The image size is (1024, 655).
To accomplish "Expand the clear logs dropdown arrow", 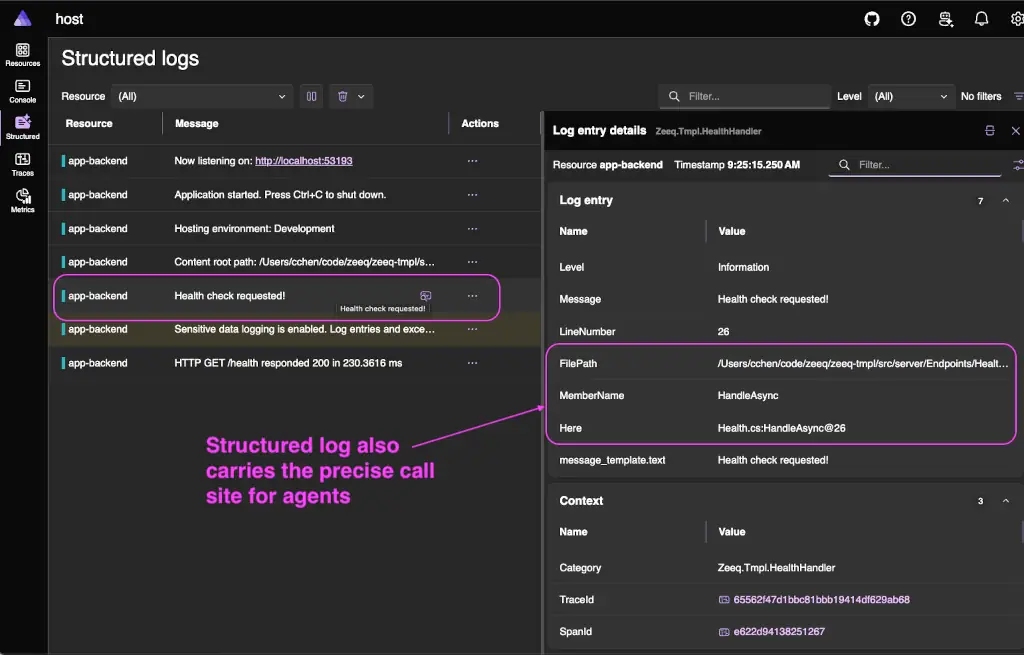I will pos(362,96).
